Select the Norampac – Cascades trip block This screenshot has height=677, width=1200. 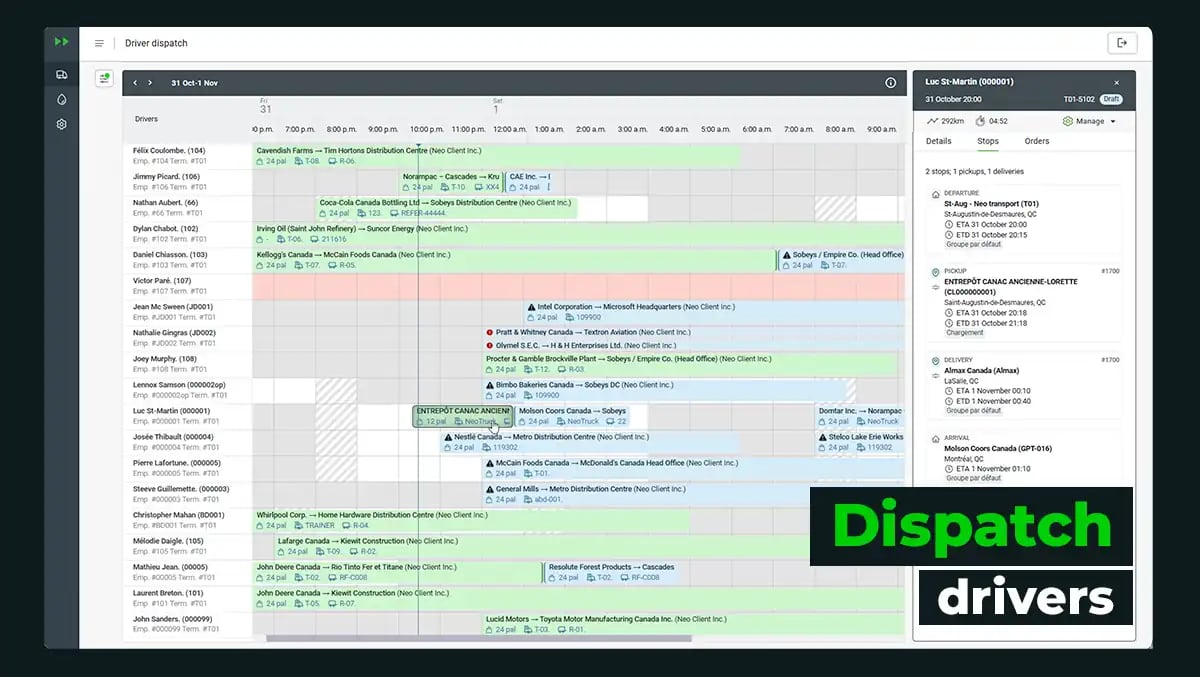451,182
